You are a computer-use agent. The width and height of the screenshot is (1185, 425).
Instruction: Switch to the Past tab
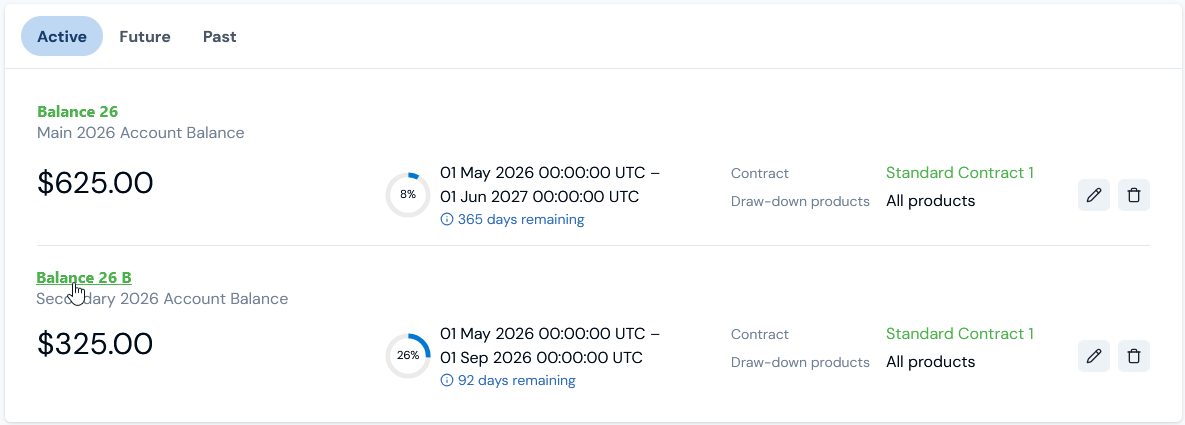(x=220, y=36)
